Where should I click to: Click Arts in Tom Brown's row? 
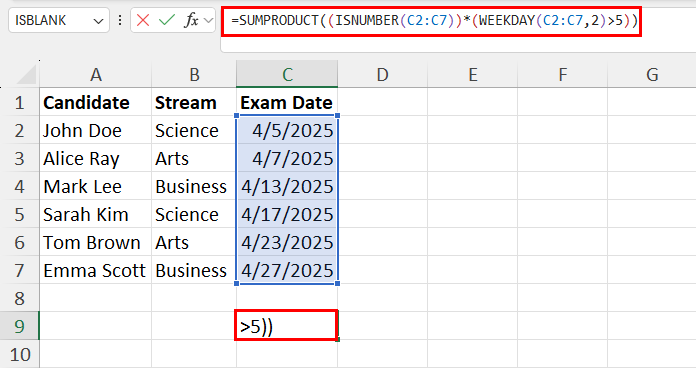[x=194, y=242]
